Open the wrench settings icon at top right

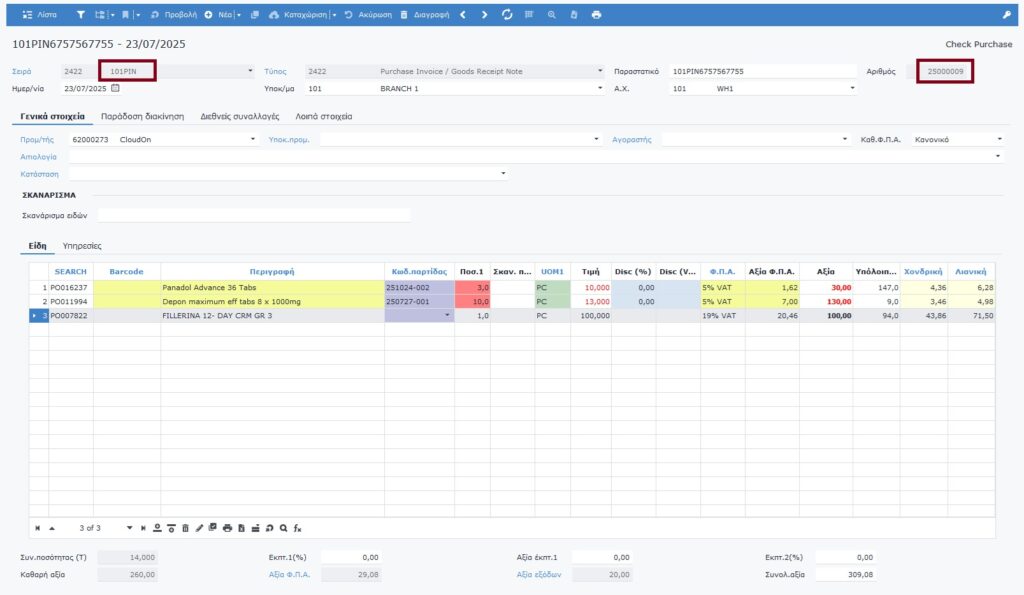1006,15
